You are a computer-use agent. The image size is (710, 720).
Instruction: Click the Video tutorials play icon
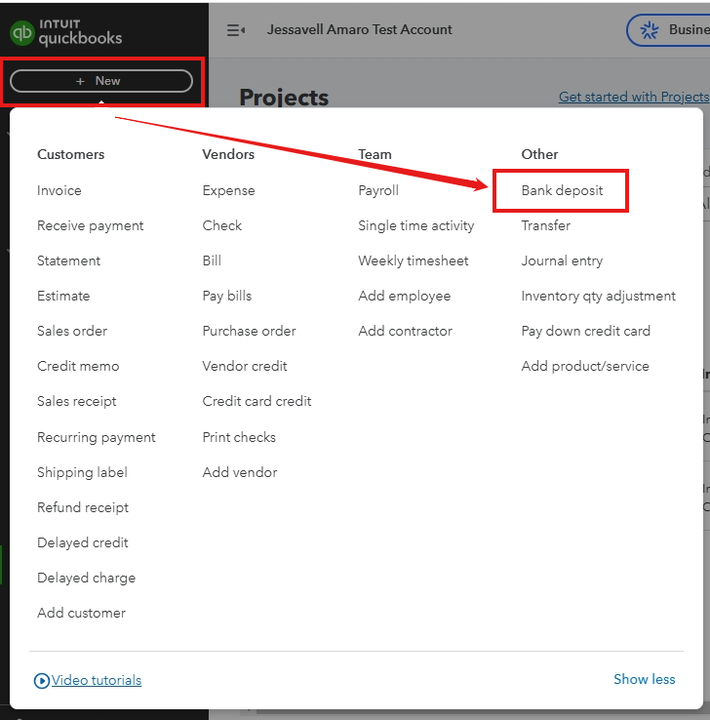coord(42,680)
